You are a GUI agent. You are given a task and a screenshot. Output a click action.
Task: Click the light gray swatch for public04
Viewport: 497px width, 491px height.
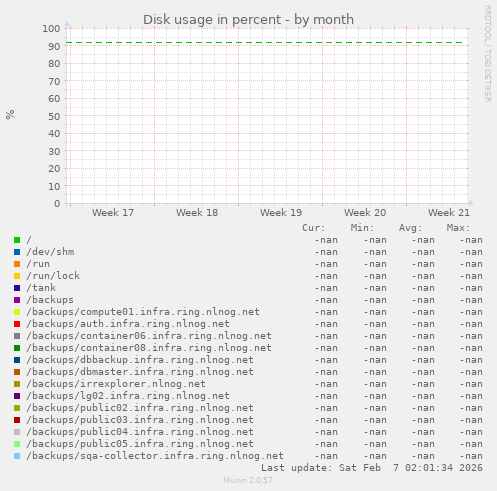[x=17, y=432]
